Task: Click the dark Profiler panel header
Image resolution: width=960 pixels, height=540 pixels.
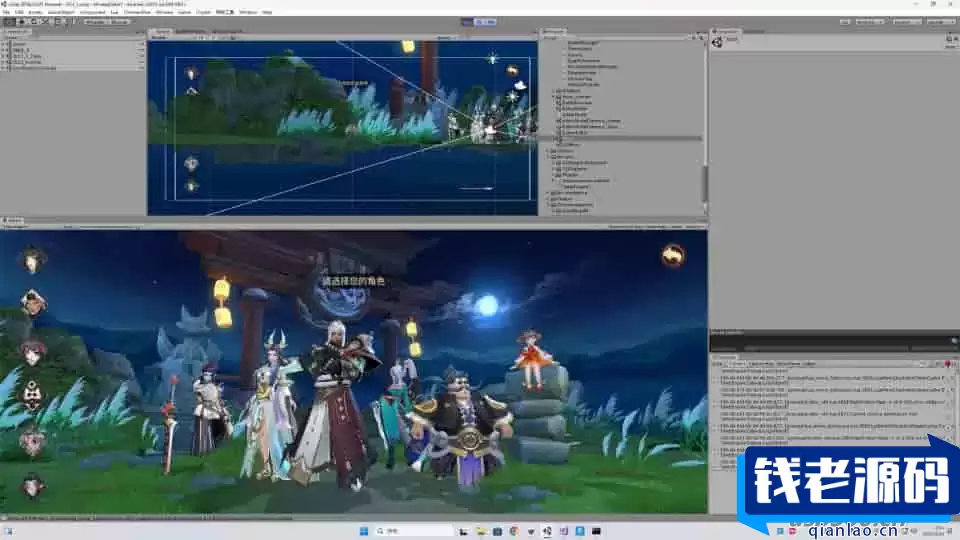Action: pos(834,333)
